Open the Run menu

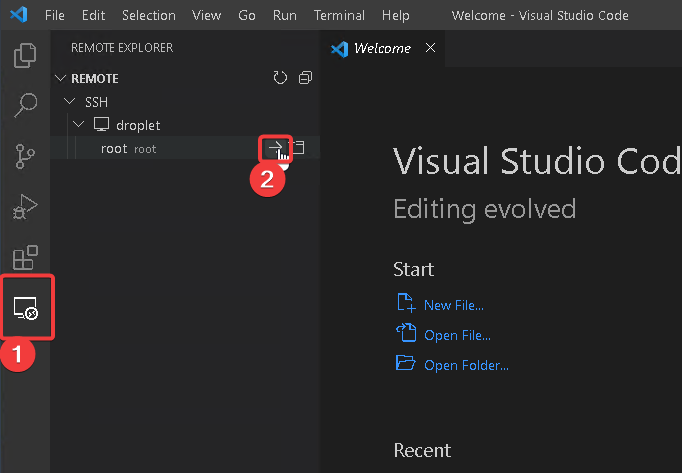pyautogui.click(x=285, y=15)
